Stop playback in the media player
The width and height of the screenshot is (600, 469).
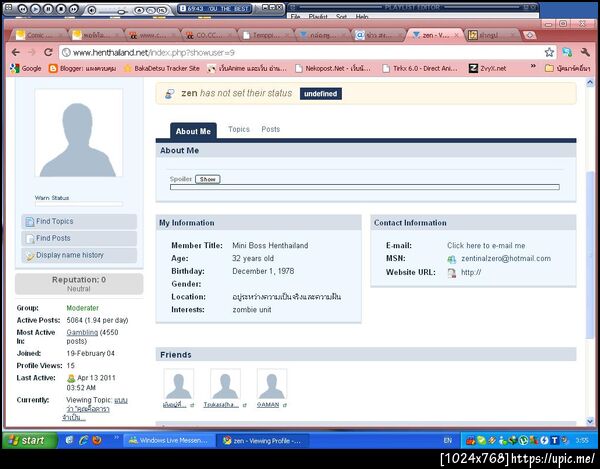click(61, 9)
